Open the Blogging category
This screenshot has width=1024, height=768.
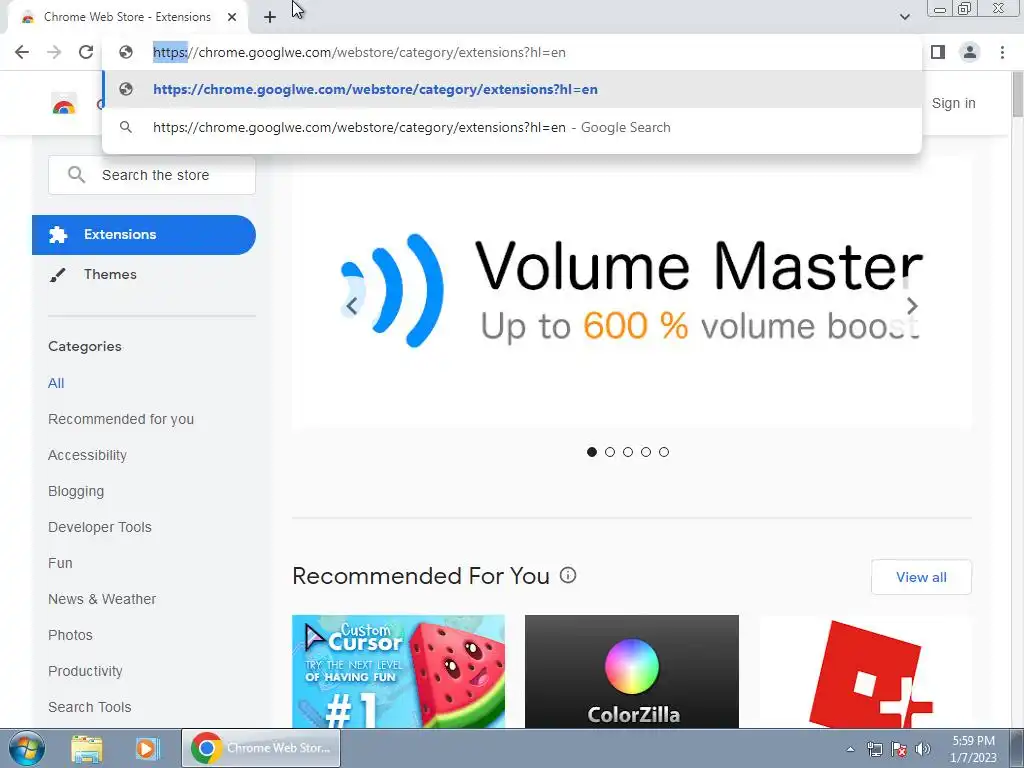point(76,491)
